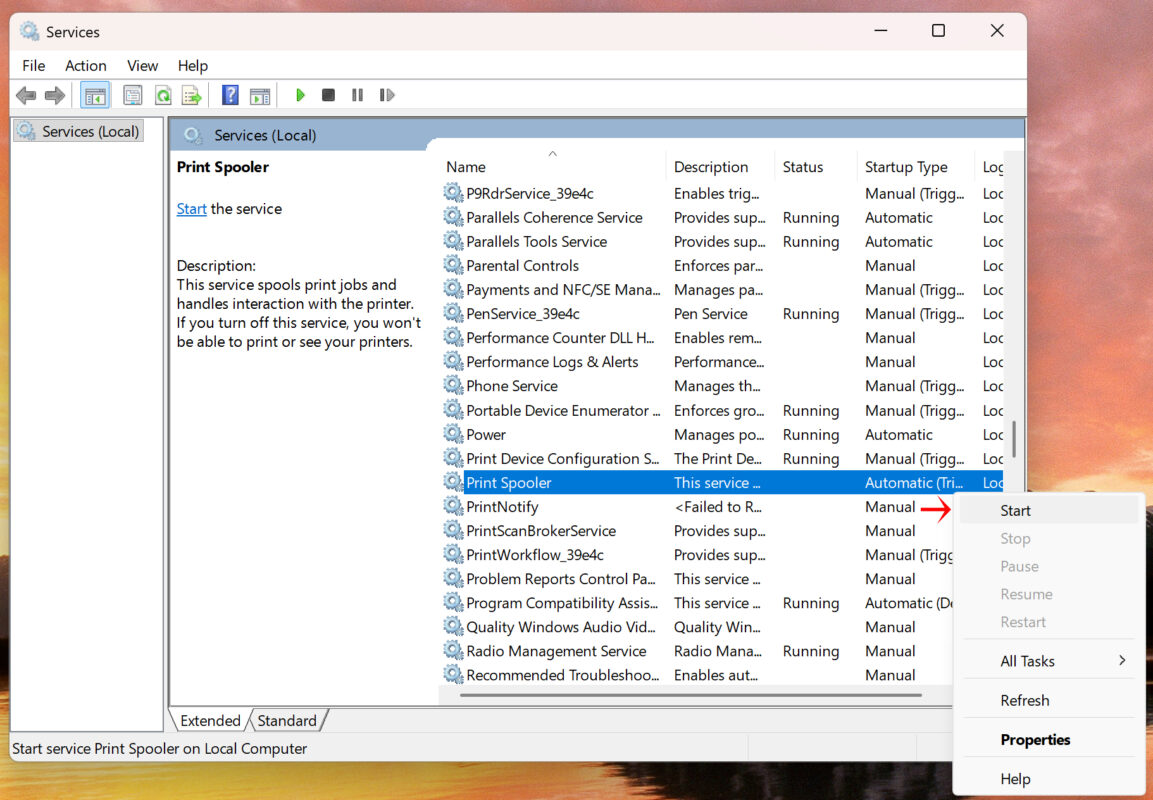Image resolution: width=1153 pixels, height=800 pixels.
Task: Click the gear icon beside Radio Management Service
Action: click(x=453, y=651)
